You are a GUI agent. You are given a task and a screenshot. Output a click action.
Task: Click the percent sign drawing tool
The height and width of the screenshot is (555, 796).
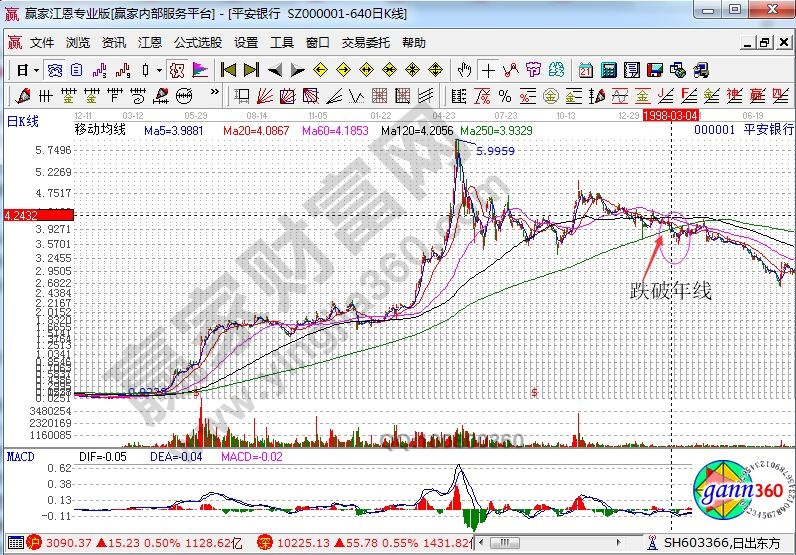click(x=505, y=96)
